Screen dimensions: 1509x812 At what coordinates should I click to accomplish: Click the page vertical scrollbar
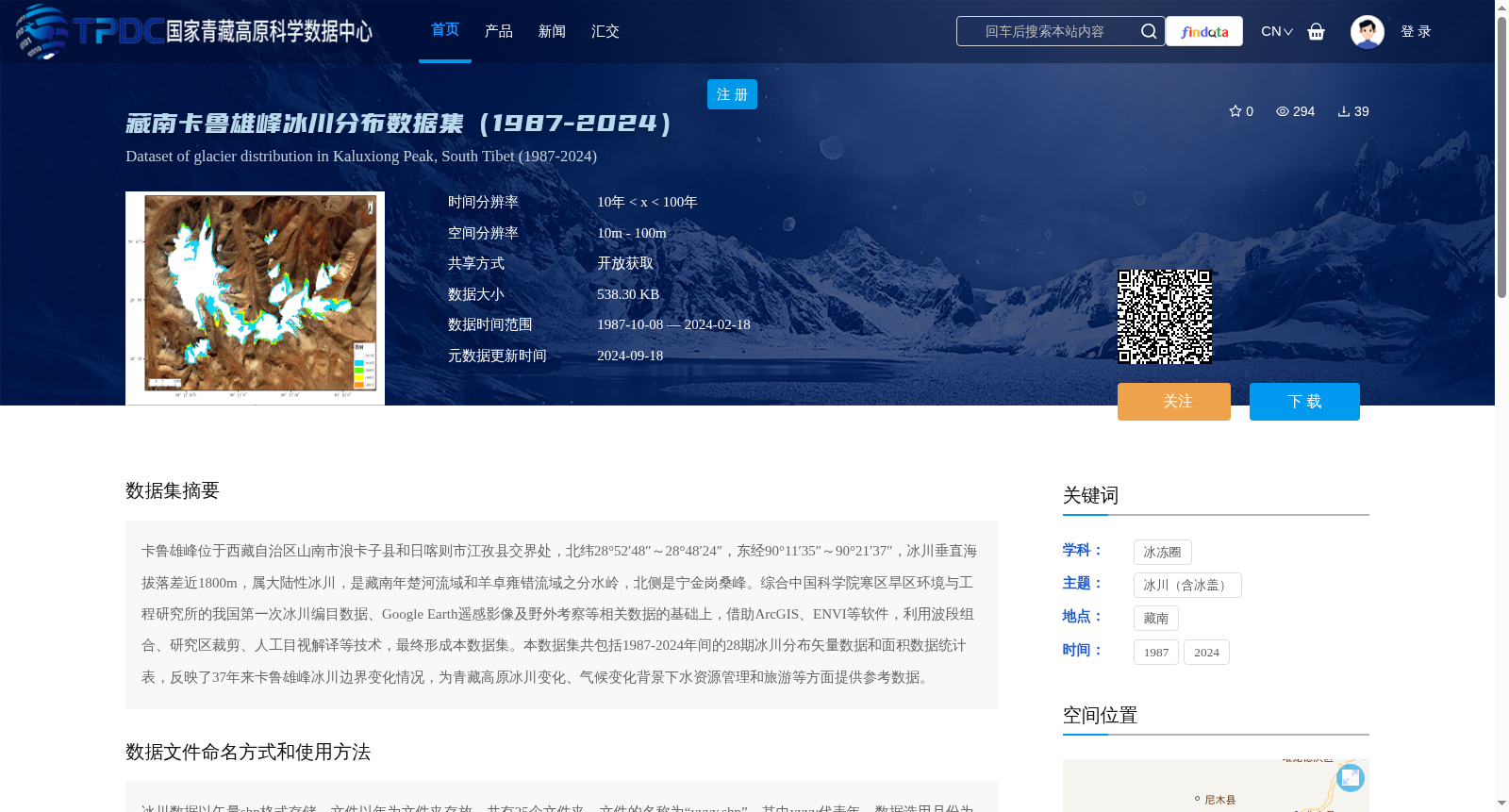point(1501,156)
